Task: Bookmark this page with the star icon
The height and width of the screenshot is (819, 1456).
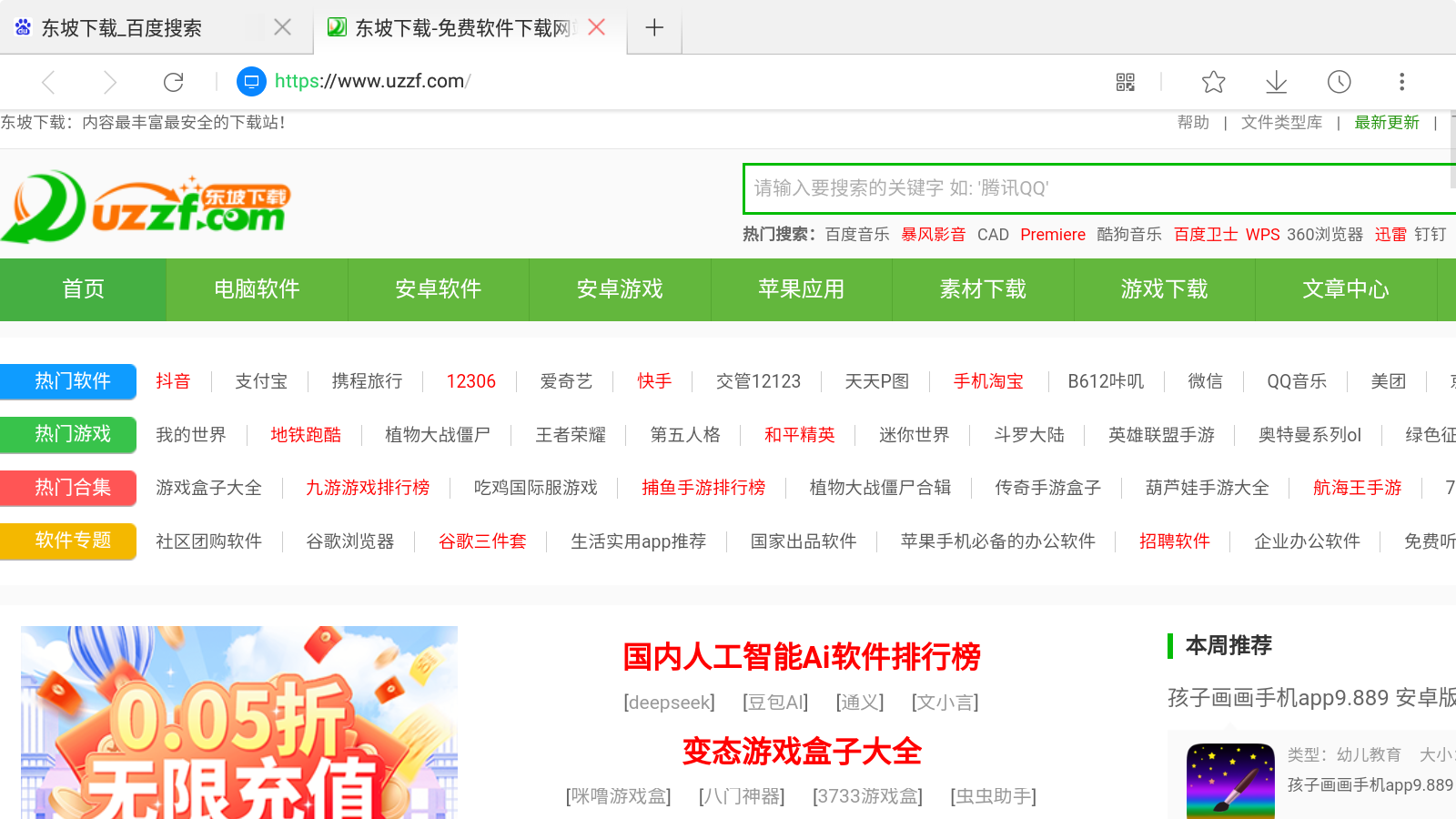Action: pyautogui.click(x=1213, y=83)
